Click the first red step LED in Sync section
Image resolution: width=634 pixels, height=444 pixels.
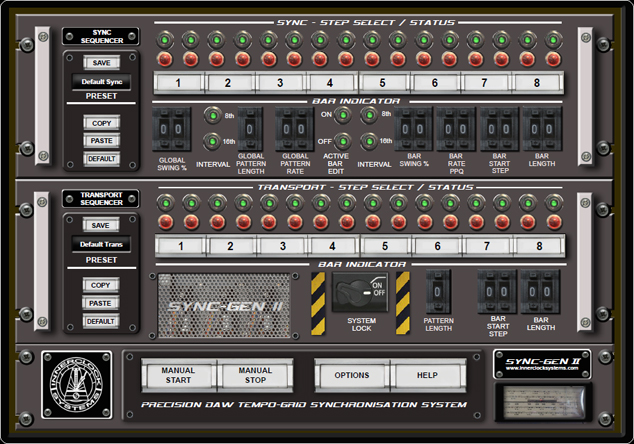(166, 58)
